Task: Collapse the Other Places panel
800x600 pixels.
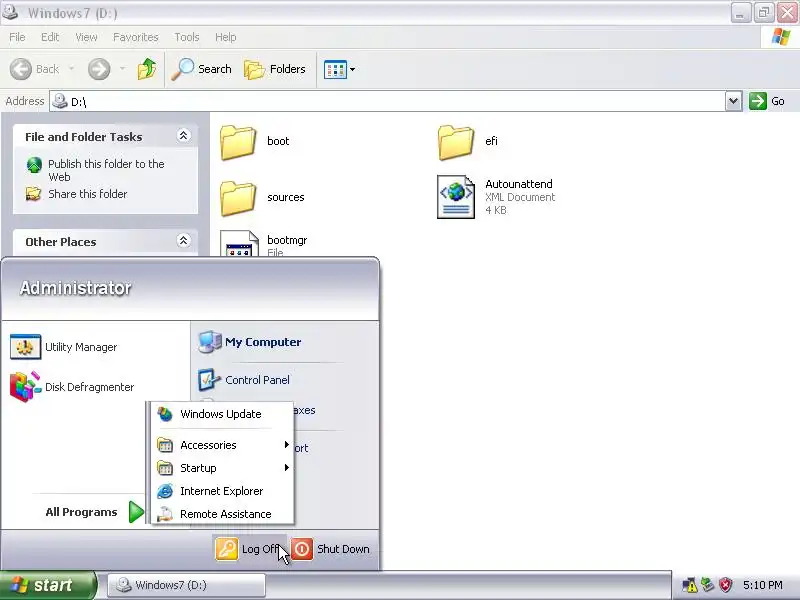Action: point(183,240)
